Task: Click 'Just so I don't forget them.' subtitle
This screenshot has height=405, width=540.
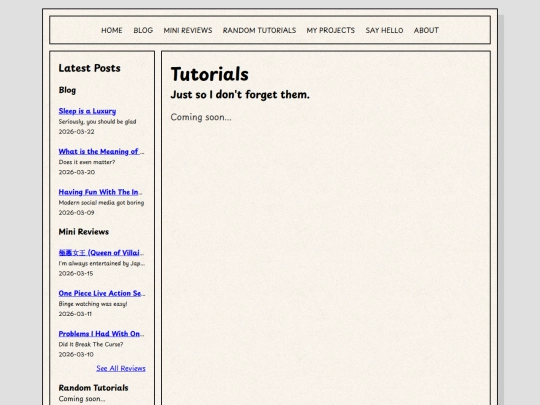Action: 240,95
